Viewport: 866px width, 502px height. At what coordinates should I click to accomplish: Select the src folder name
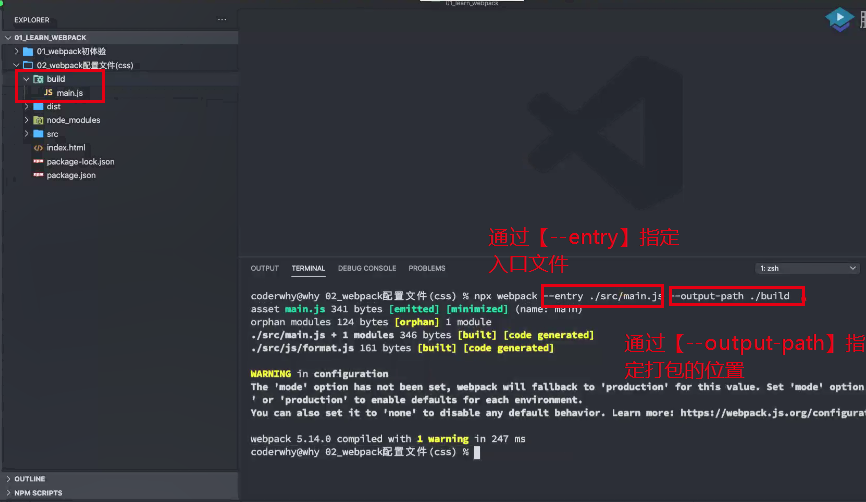(52, 134)
